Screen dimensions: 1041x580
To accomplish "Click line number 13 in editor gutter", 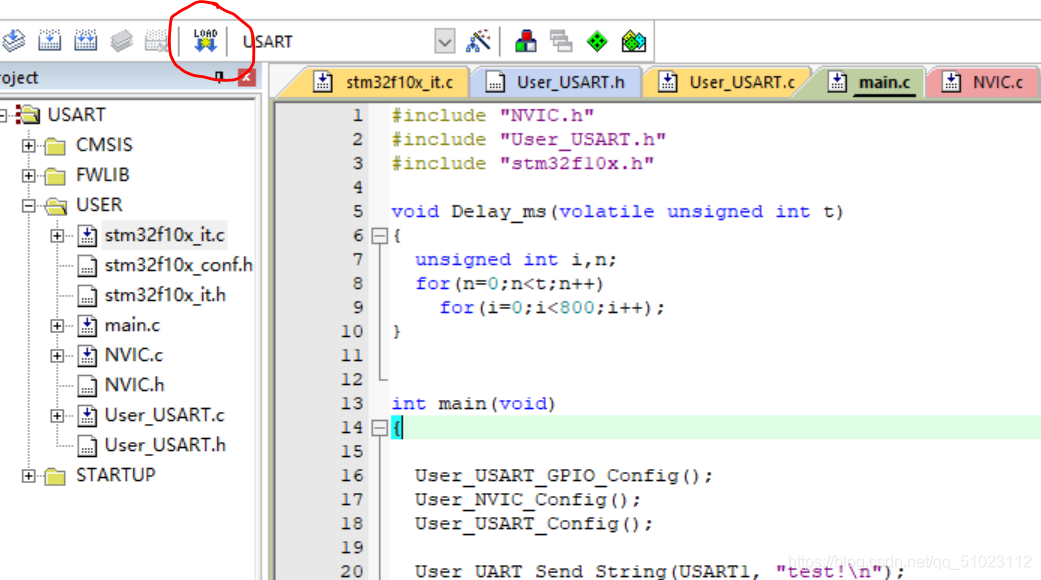I will (352, 403).
